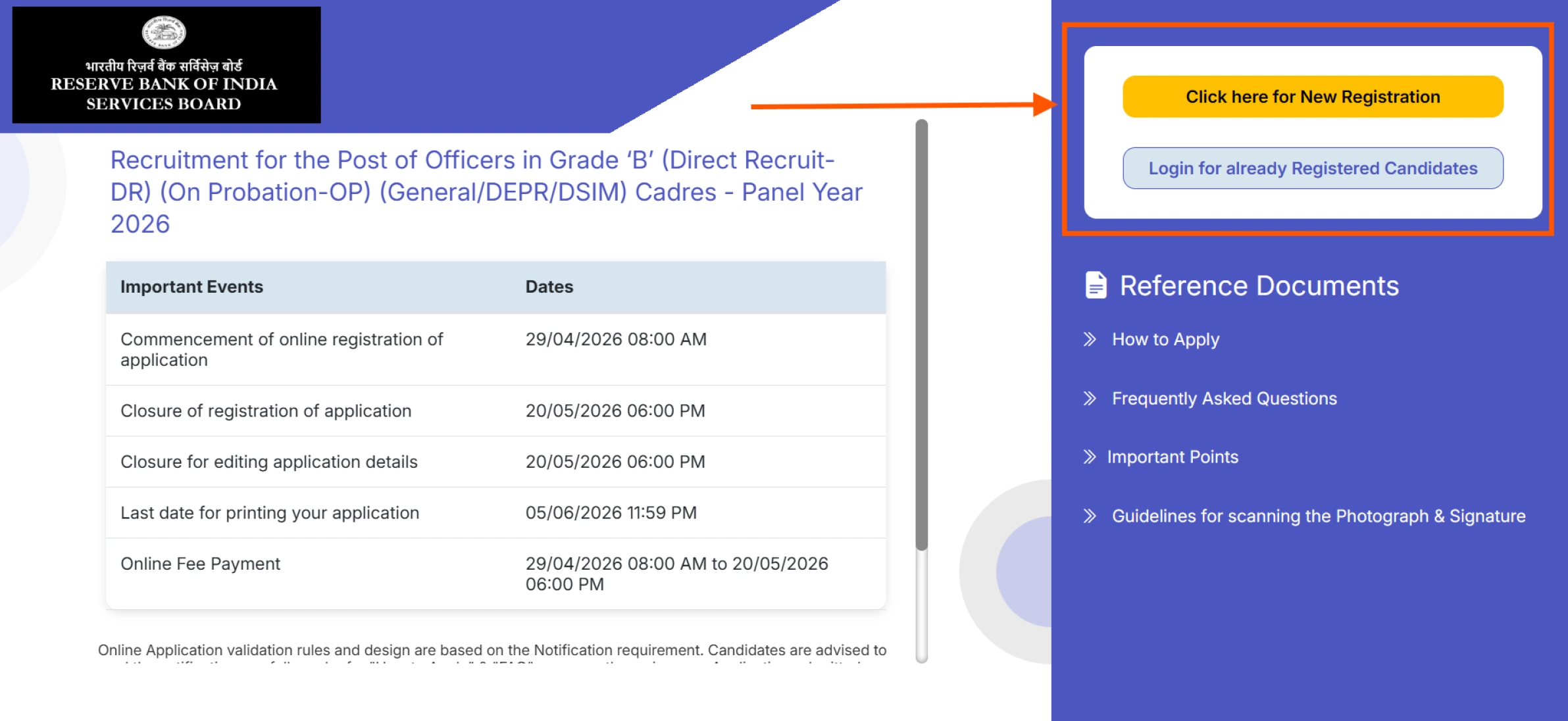Screen dimensions: 1568x721
Task: Click the date 29/04/2026 08:00 AM
Action: click(616, 339)
